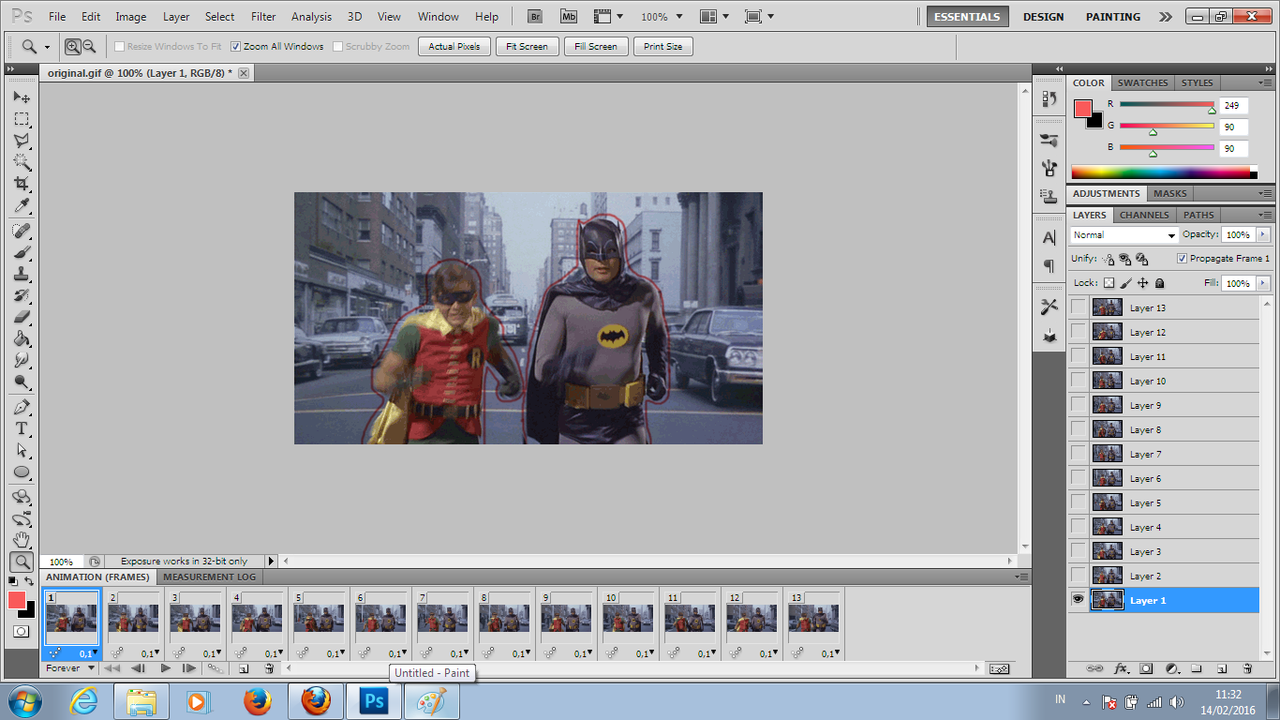Screen dimensions: 1280x720
Task: Hide Layer 1 via eye icon
Action: 1078,600
